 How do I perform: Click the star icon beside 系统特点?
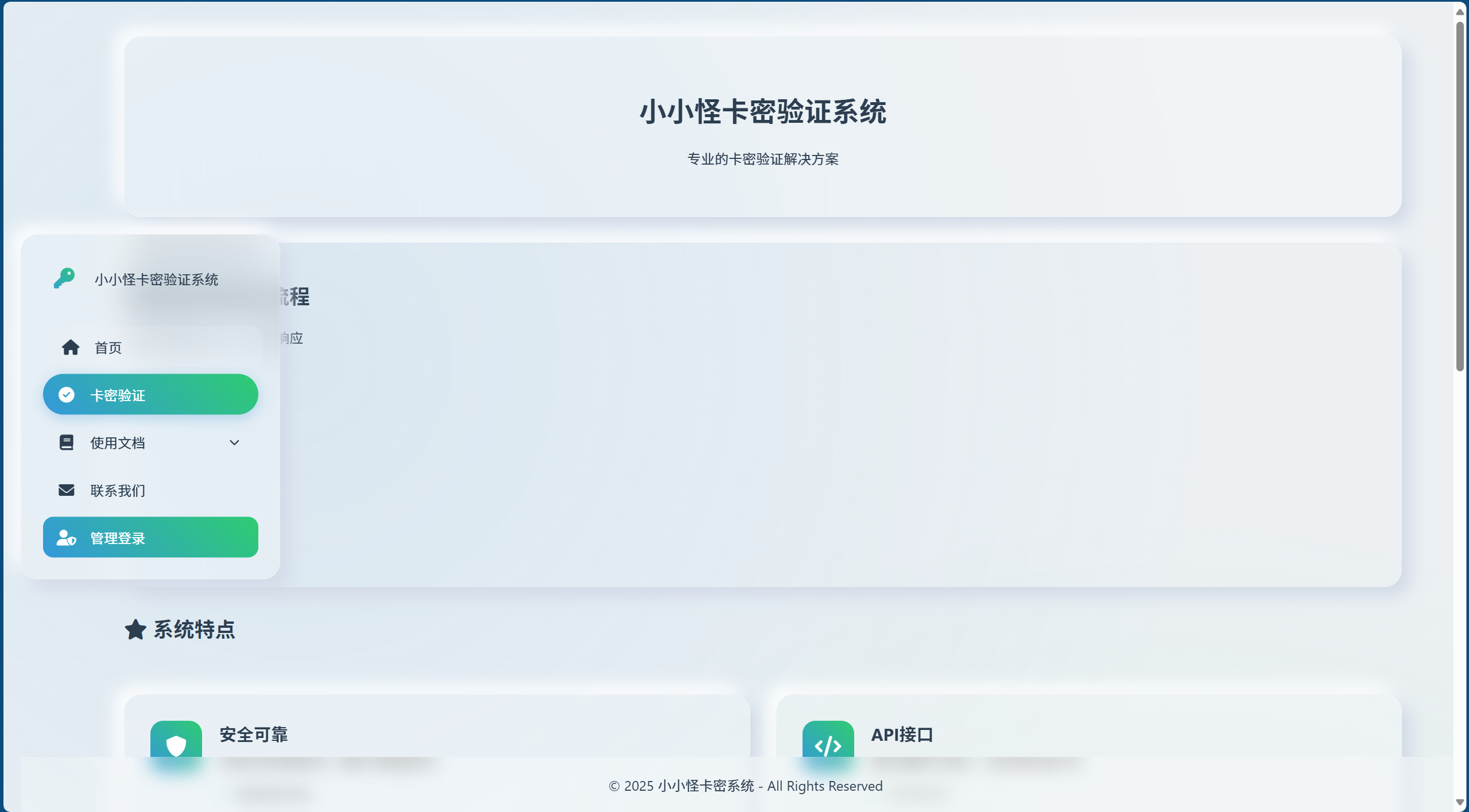(x=135, y=630)
